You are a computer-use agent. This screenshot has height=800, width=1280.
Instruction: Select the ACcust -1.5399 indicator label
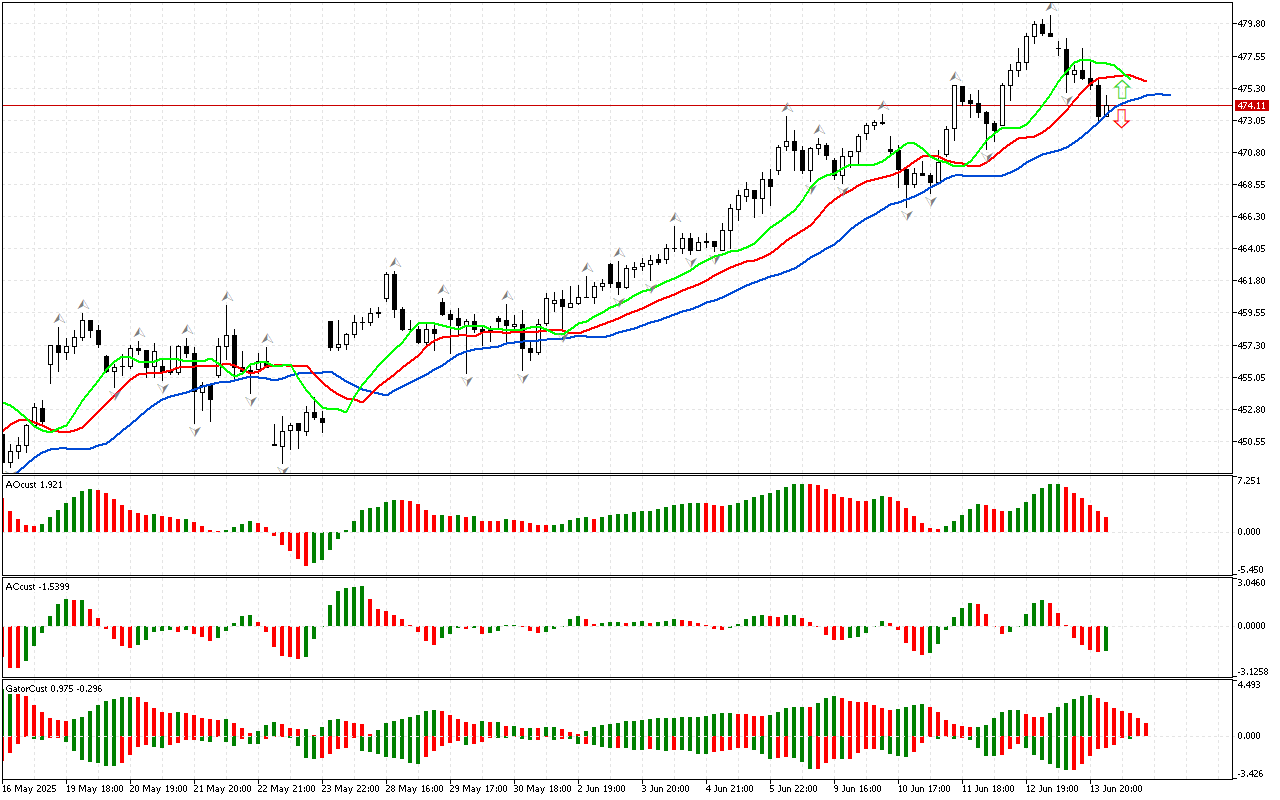coord(37,586)
